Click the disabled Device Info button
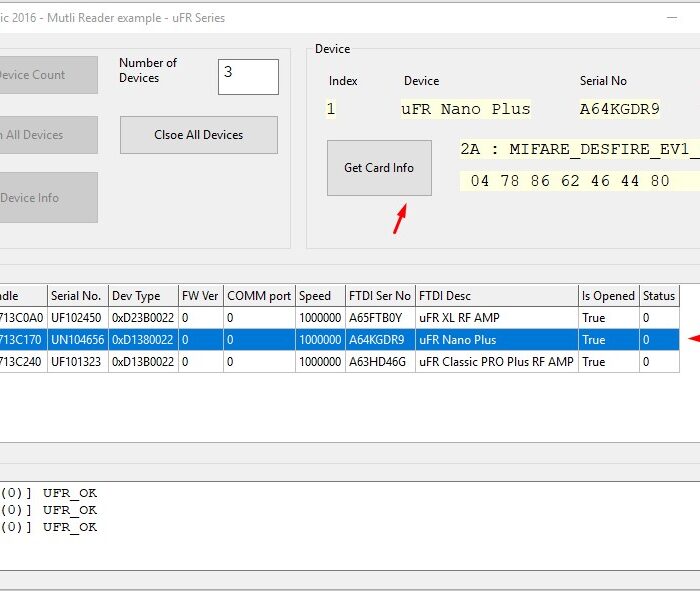 [48, 197]
